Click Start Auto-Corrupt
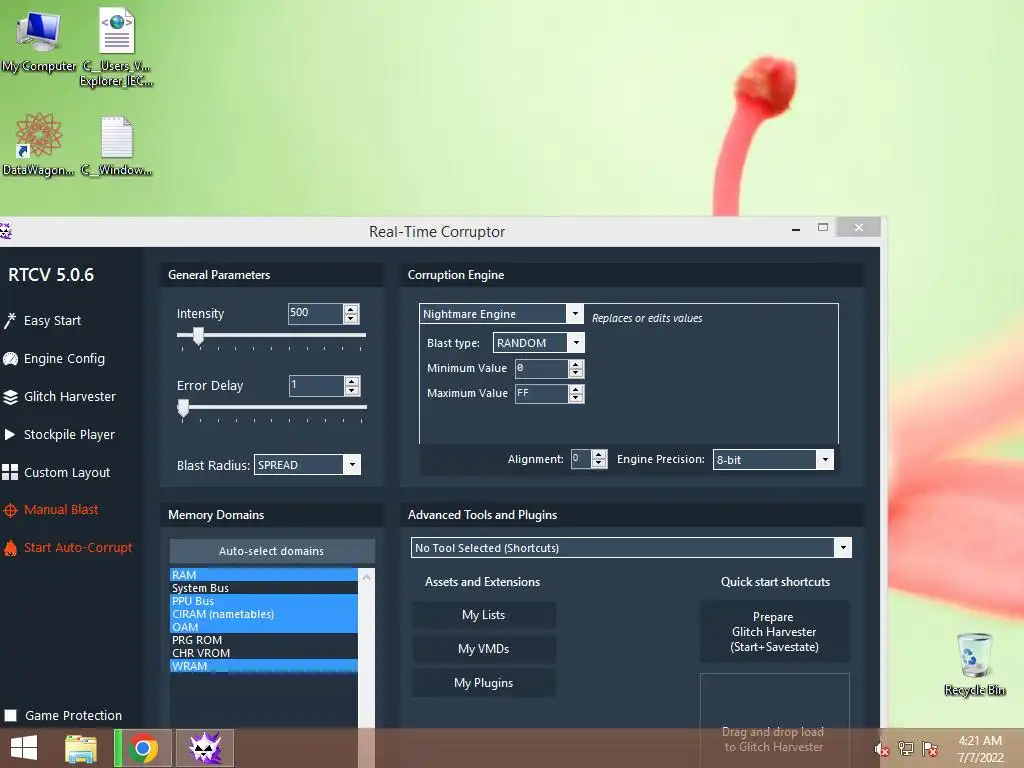This screenshot has height=768, width=1024. point(78,548)
